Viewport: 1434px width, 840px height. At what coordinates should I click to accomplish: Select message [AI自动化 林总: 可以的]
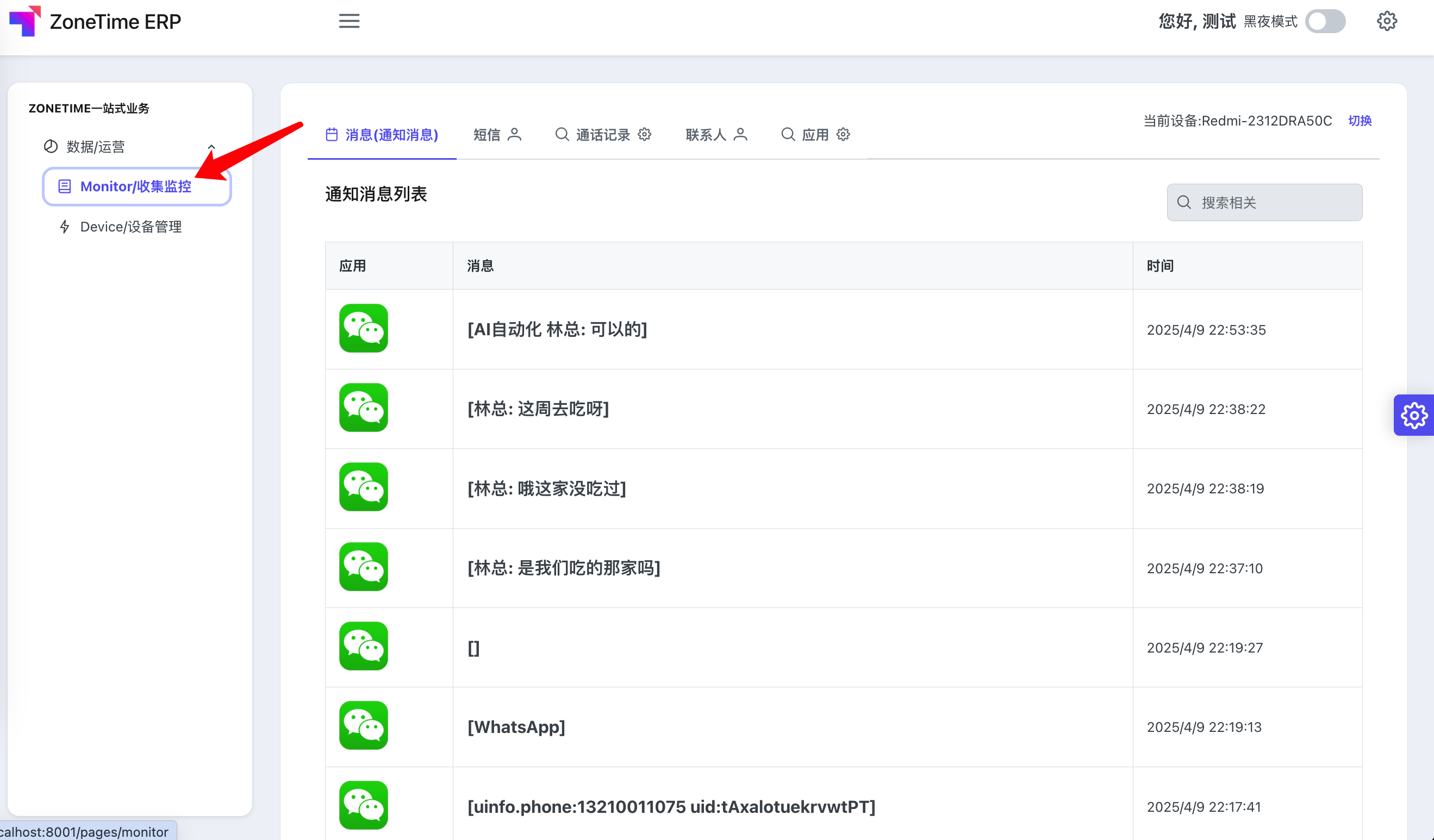557,329
